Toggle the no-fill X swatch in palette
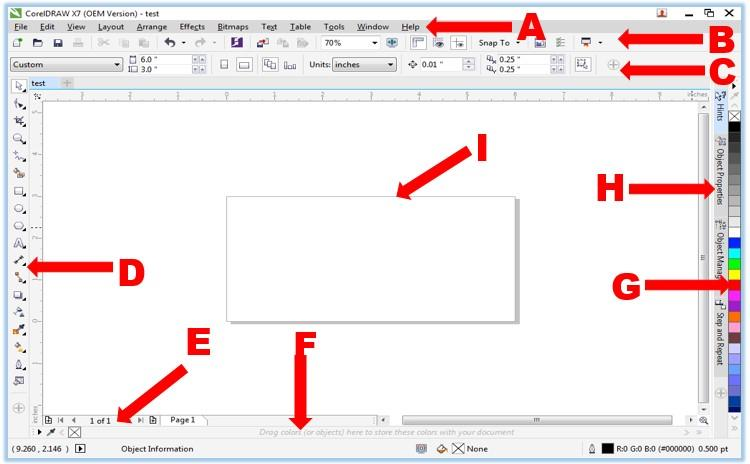This screenshot has height=464, width=750. 735,116
